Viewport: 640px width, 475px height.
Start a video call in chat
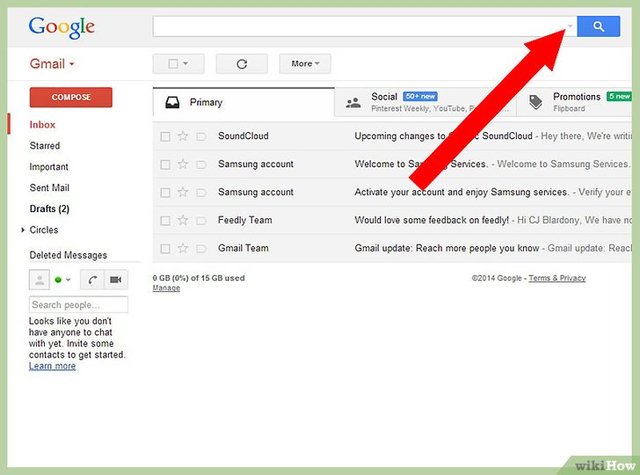click(x=116, y=280)
